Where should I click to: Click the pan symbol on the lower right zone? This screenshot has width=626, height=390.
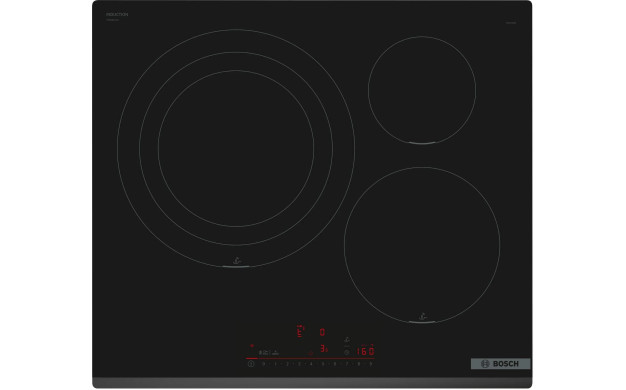tap(422, 317)
